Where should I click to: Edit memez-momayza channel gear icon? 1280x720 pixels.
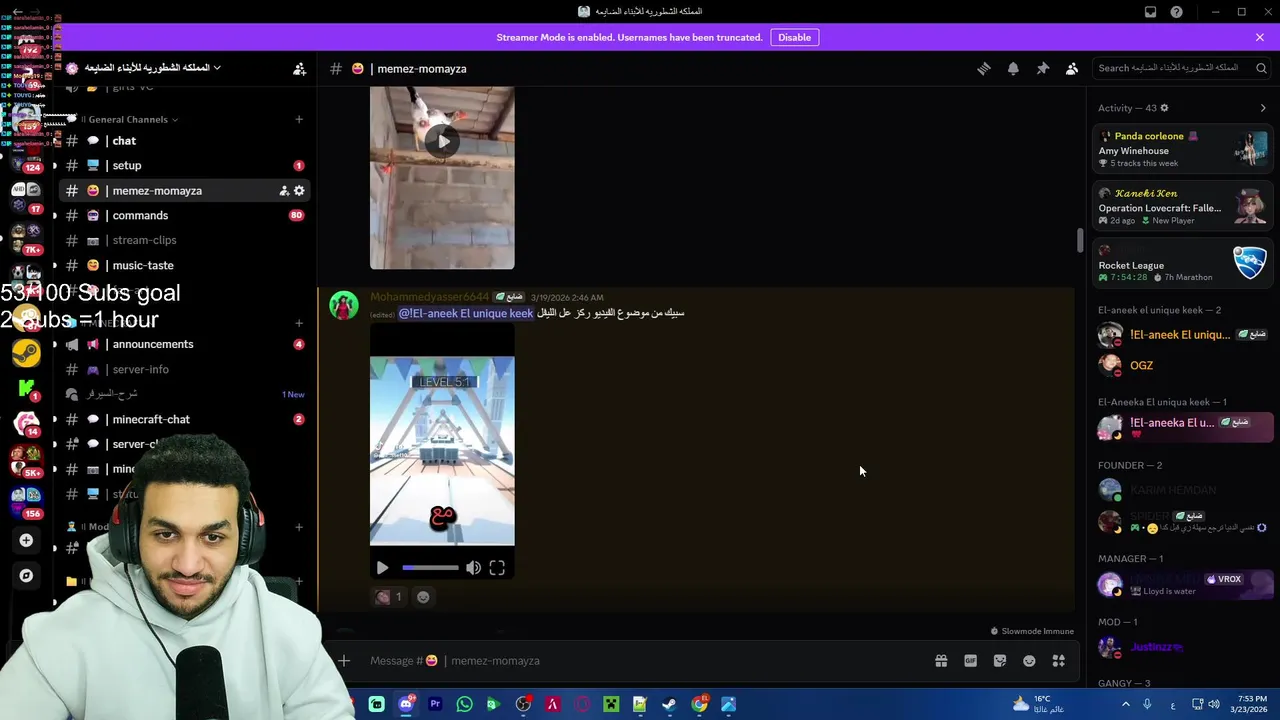coord(299,190)
